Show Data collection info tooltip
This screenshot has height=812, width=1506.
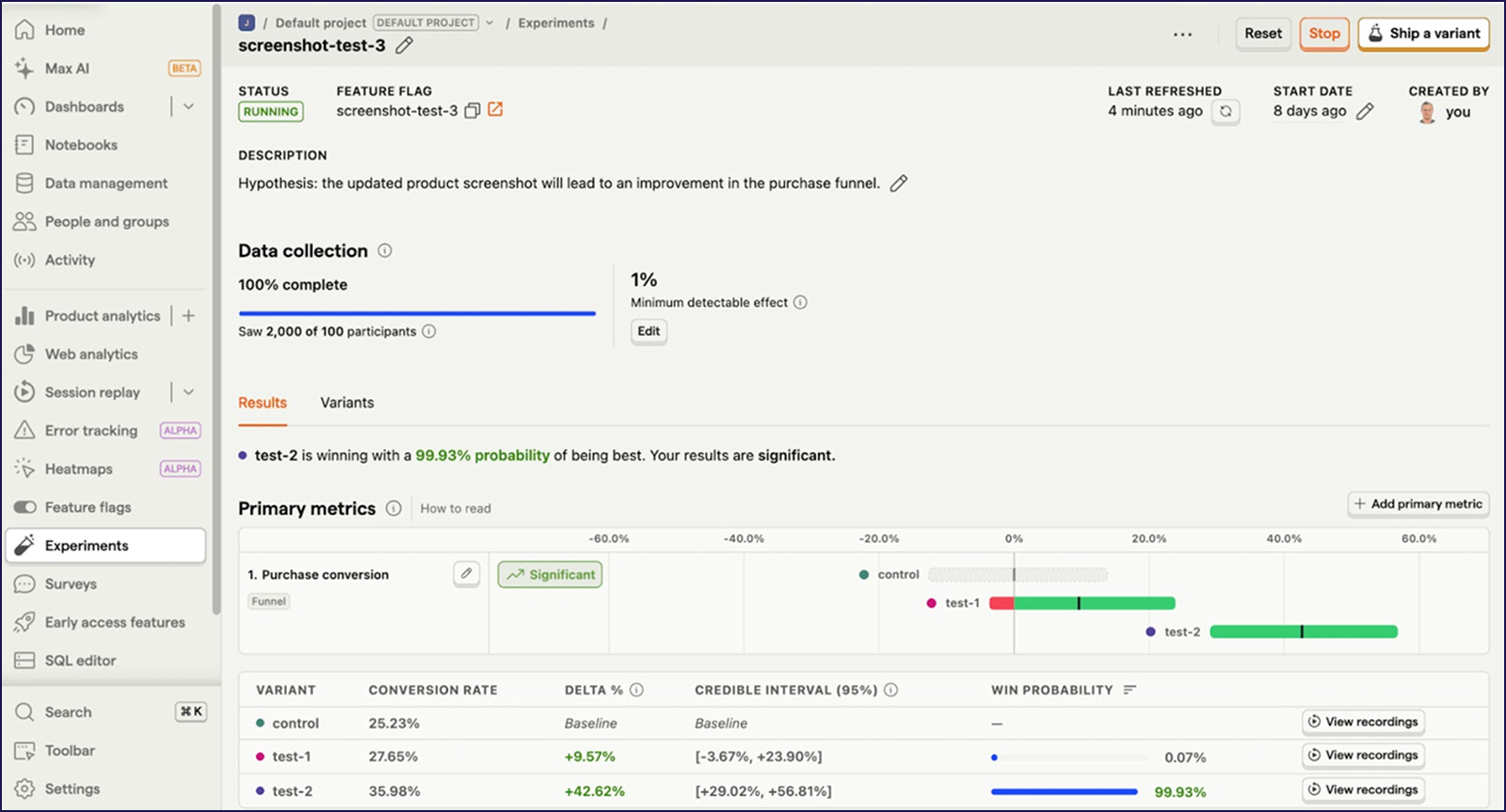(x=385, y=251)
